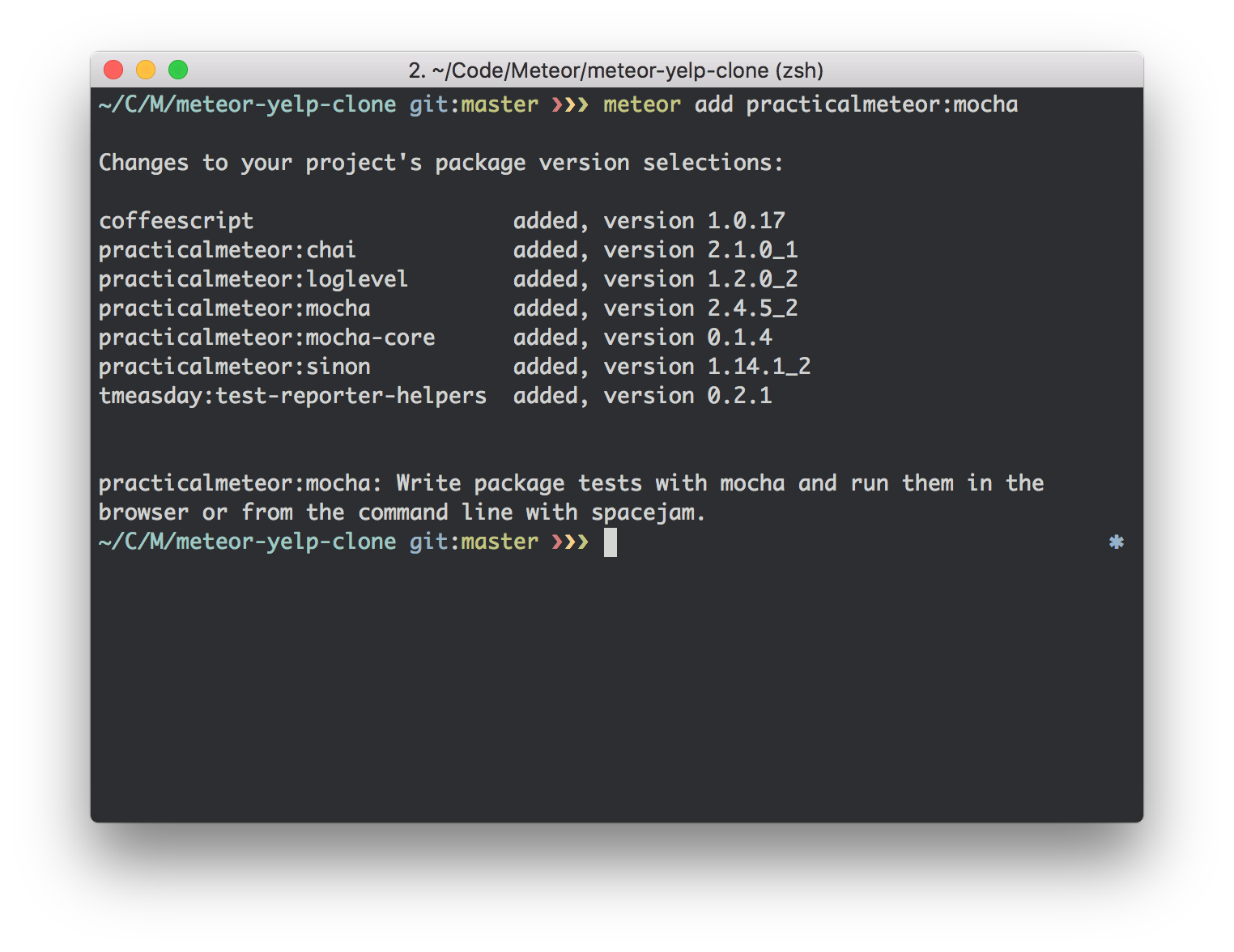The image size is (1234, 952).
Task: Click the 'practicalmeteor:loglevel' package name
Action: (253, 279)
